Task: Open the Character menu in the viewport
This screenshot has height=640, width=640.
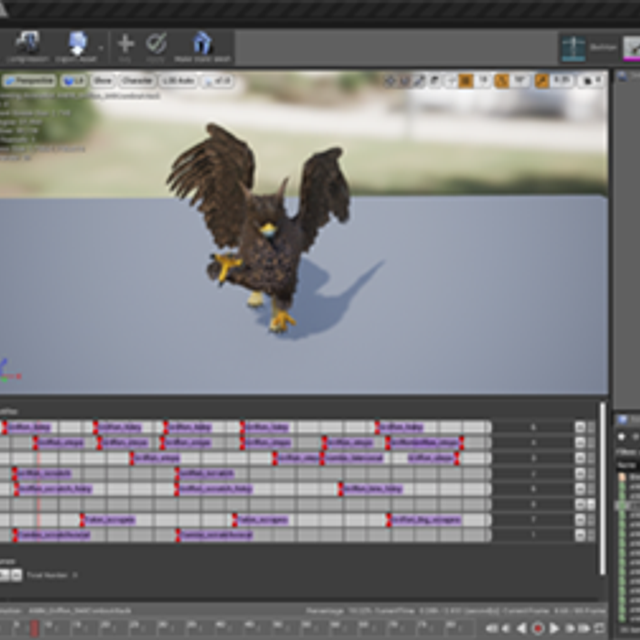Action: tap(137, 81)
